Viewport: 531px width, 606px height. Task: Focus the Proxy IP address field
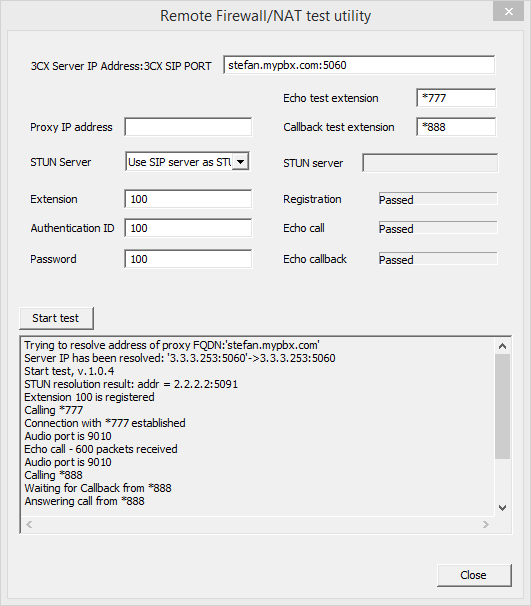[188, 127]
